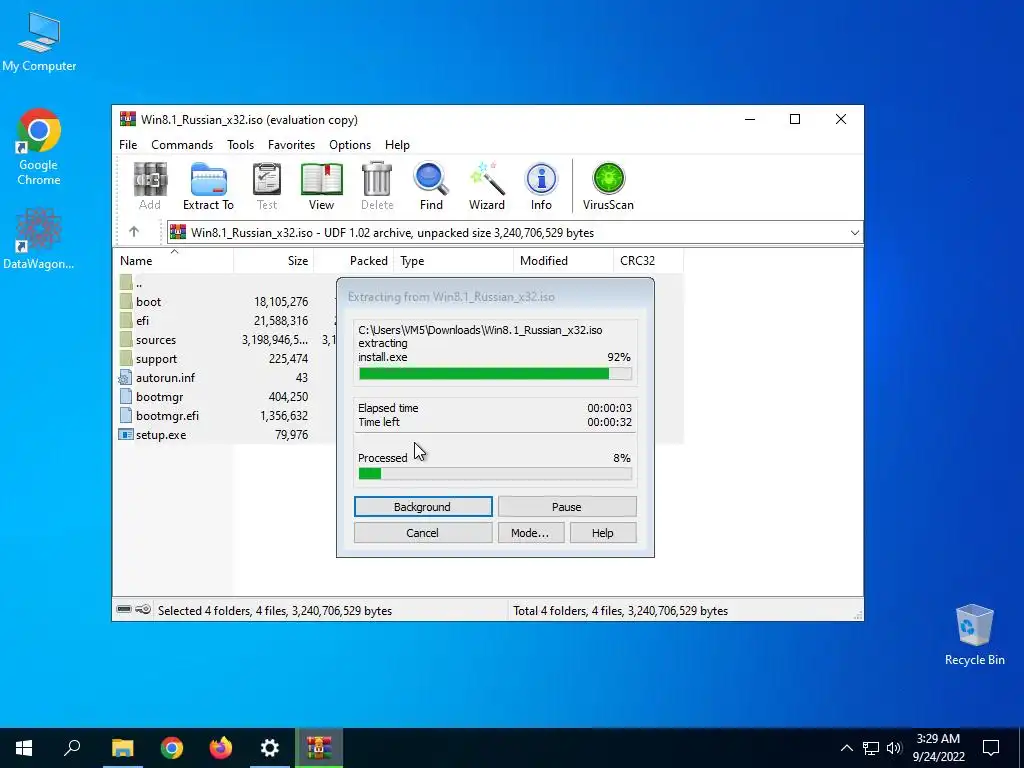Image resolution: width=1024 pixels, height=768 pixels.
Task: Click the drive icon in status bar
Action: (x=124, y=610)
